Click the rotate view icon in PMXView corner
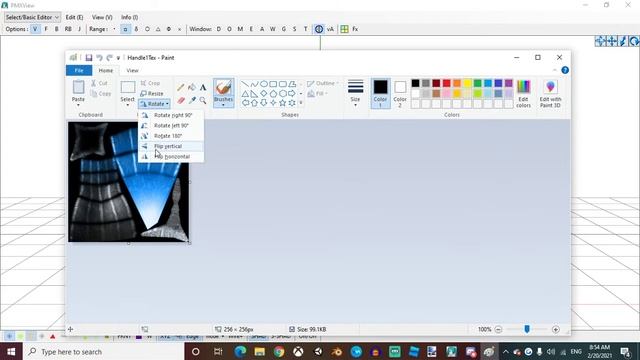This screenshot has height=360, width=640. 634,41
